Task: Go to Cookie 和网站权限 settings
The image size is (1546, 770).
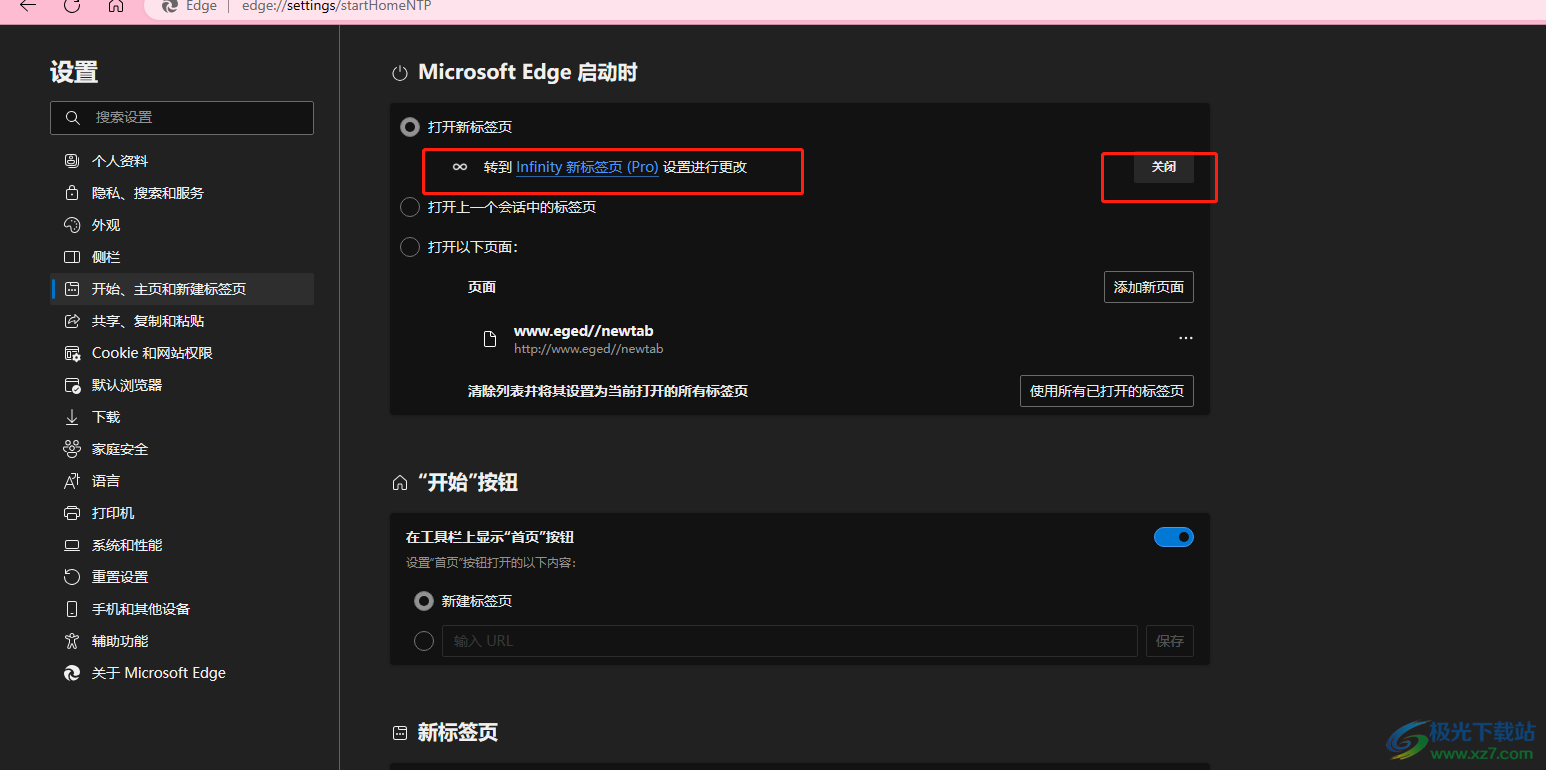Action: [x=182, y=353]
